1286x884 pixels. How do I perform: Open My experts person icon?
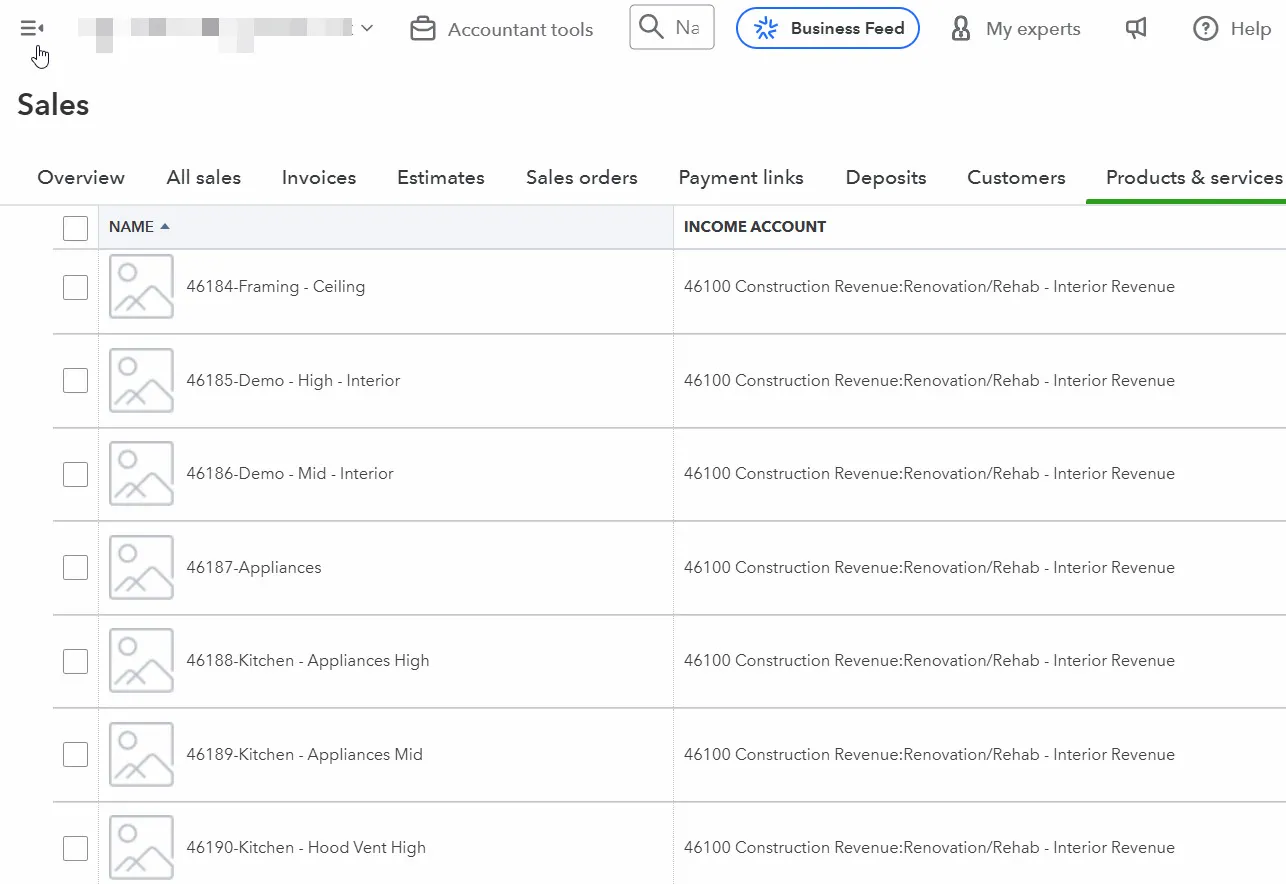tap(961, 29)
